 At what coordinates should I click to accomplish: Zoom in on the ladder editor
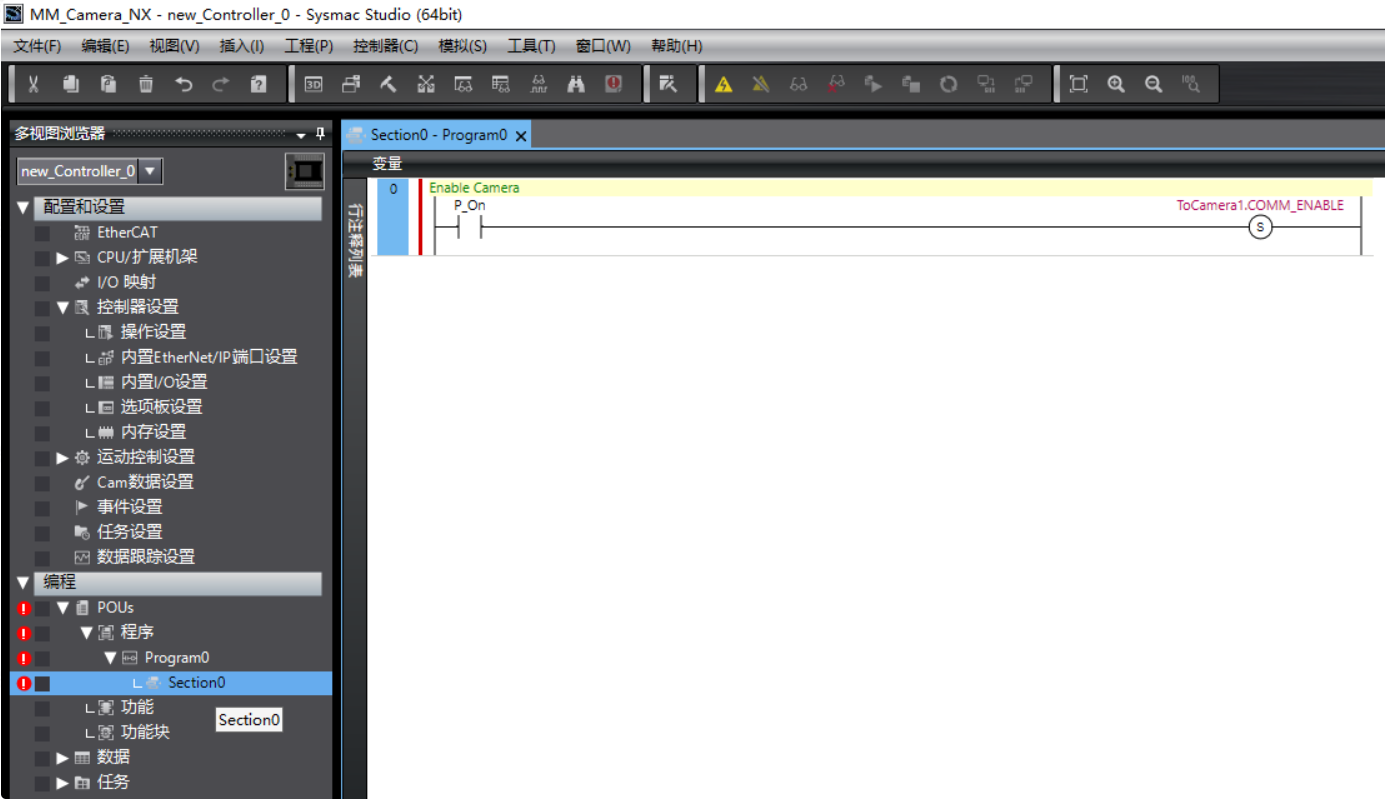pos(1118,84)
